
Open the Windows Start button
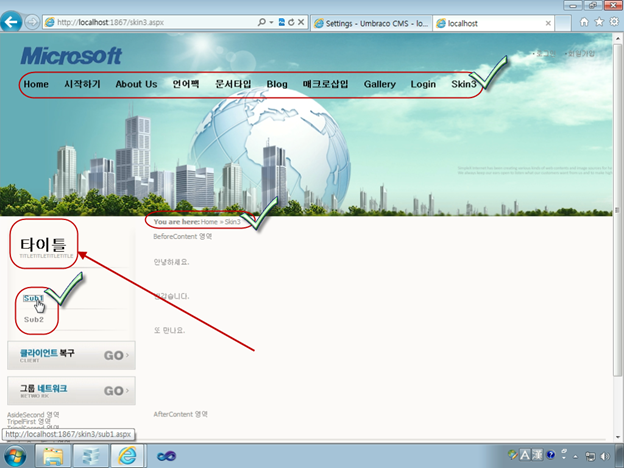(15, 456)
